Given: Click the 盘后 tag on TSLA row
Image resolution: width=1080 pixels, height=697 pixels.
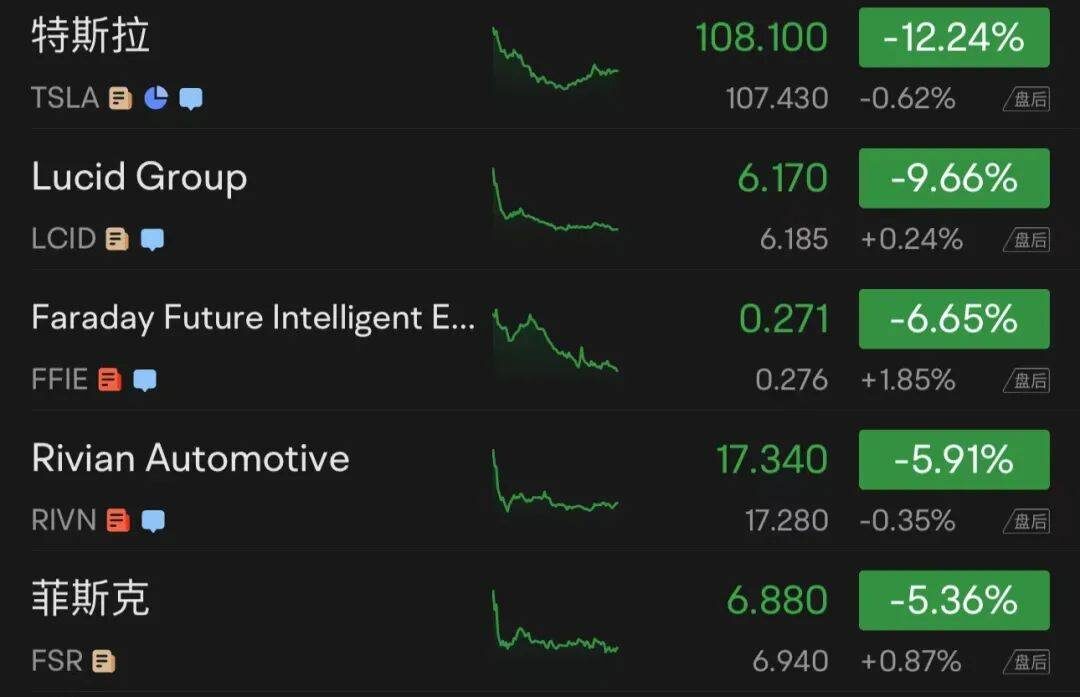Looking at the screenshot, I should 1026,99.
